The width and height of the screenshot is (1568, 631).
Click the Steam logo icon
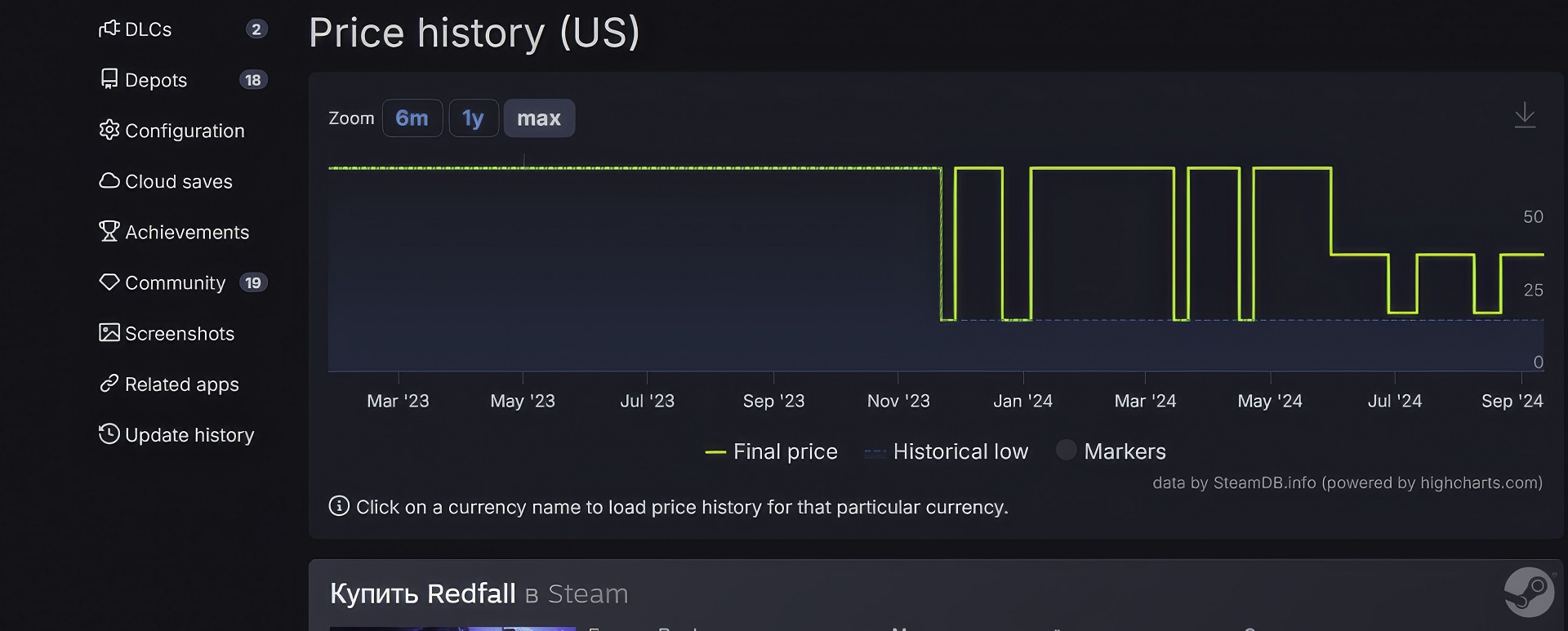pyautogui.click(x=1529, y=592)
